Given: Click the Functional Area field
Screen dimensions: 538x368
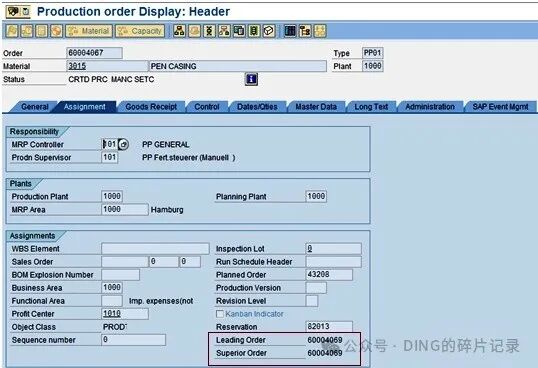Looking at the screenshot, I should [112, 300].
